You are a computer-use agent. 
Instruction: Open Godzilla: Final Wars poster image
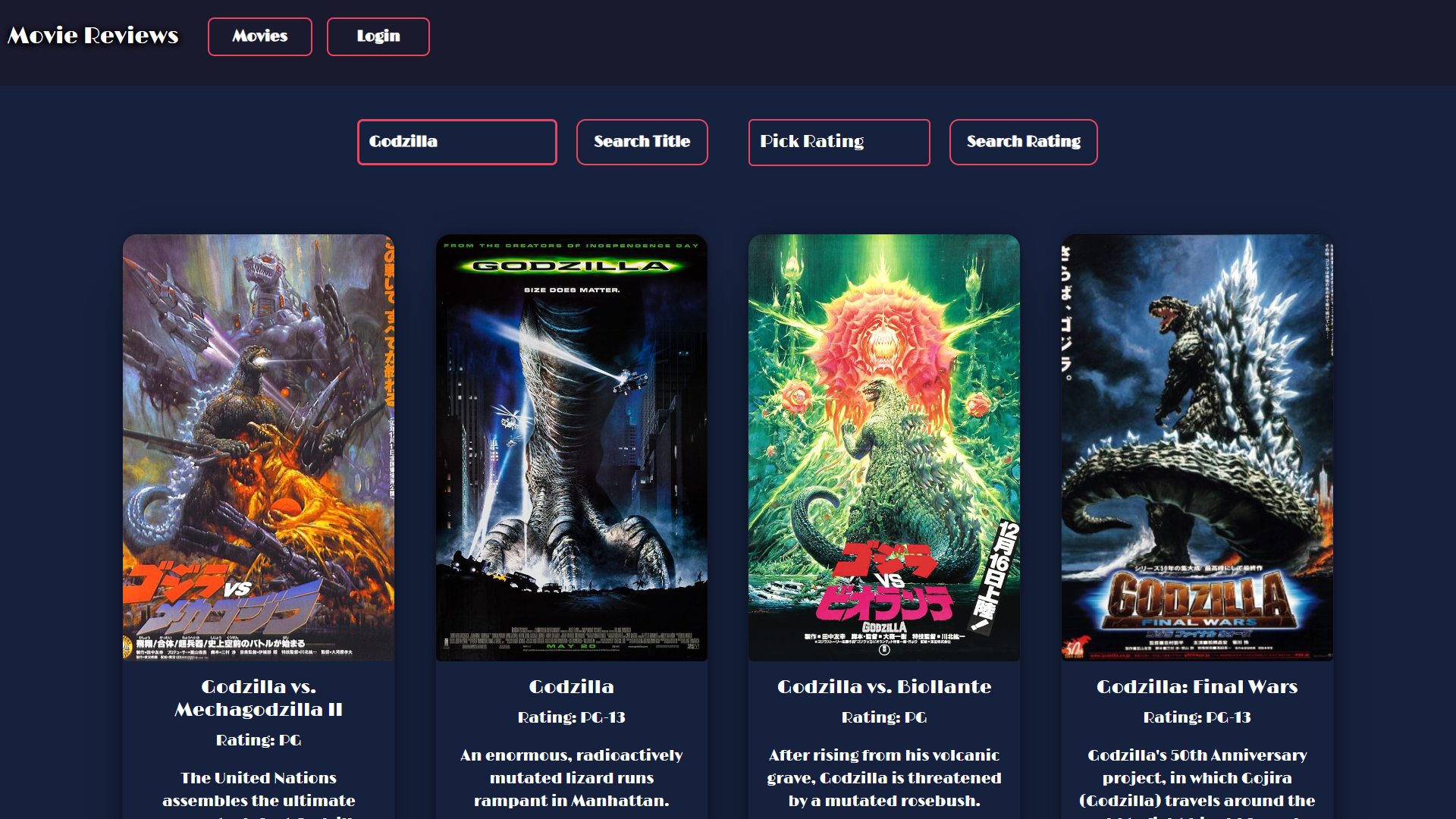coord(1197,447)
